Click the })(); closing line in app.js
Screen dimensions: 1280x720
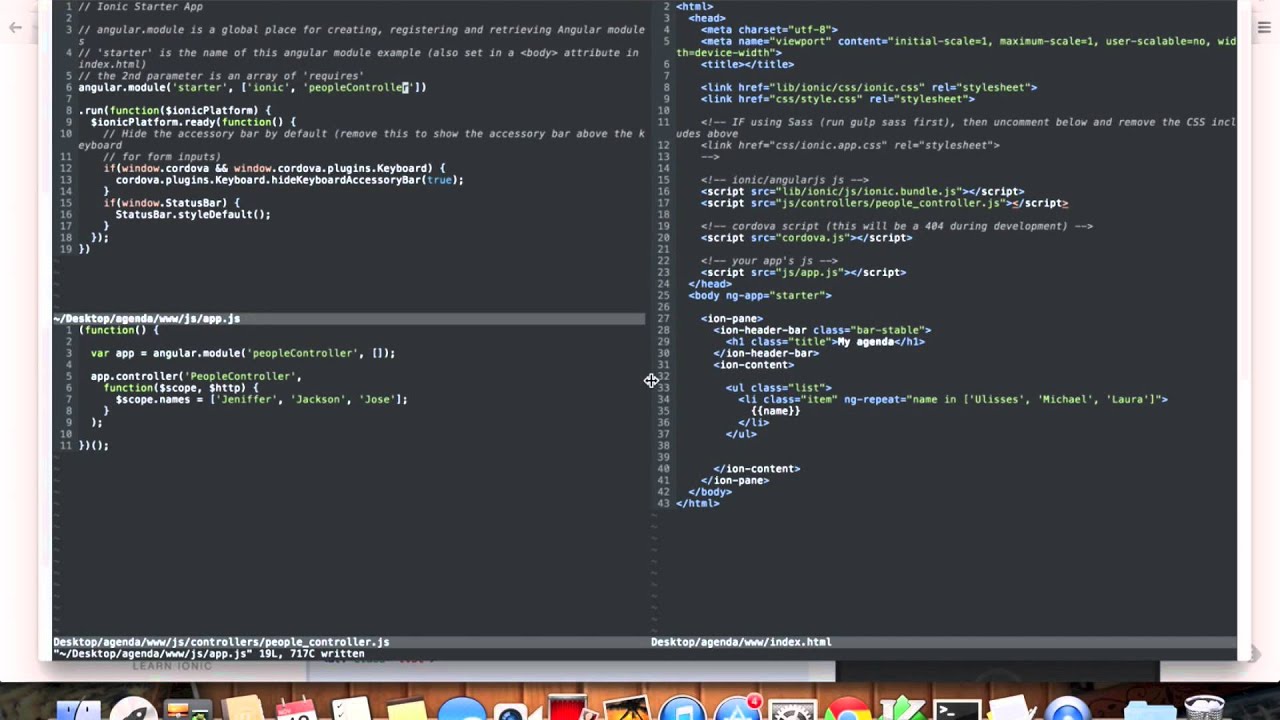coord(93,445)
